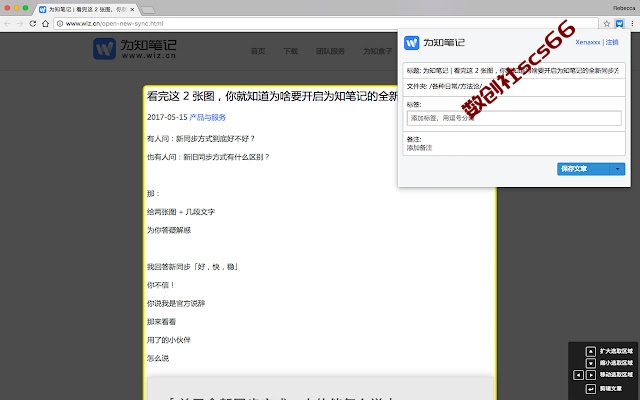Image resolution: width=640 pixels, height=400 pixels.
Task: Open the WizNote clipper extension icon in toolbar
Action: (x=620, y=24)
